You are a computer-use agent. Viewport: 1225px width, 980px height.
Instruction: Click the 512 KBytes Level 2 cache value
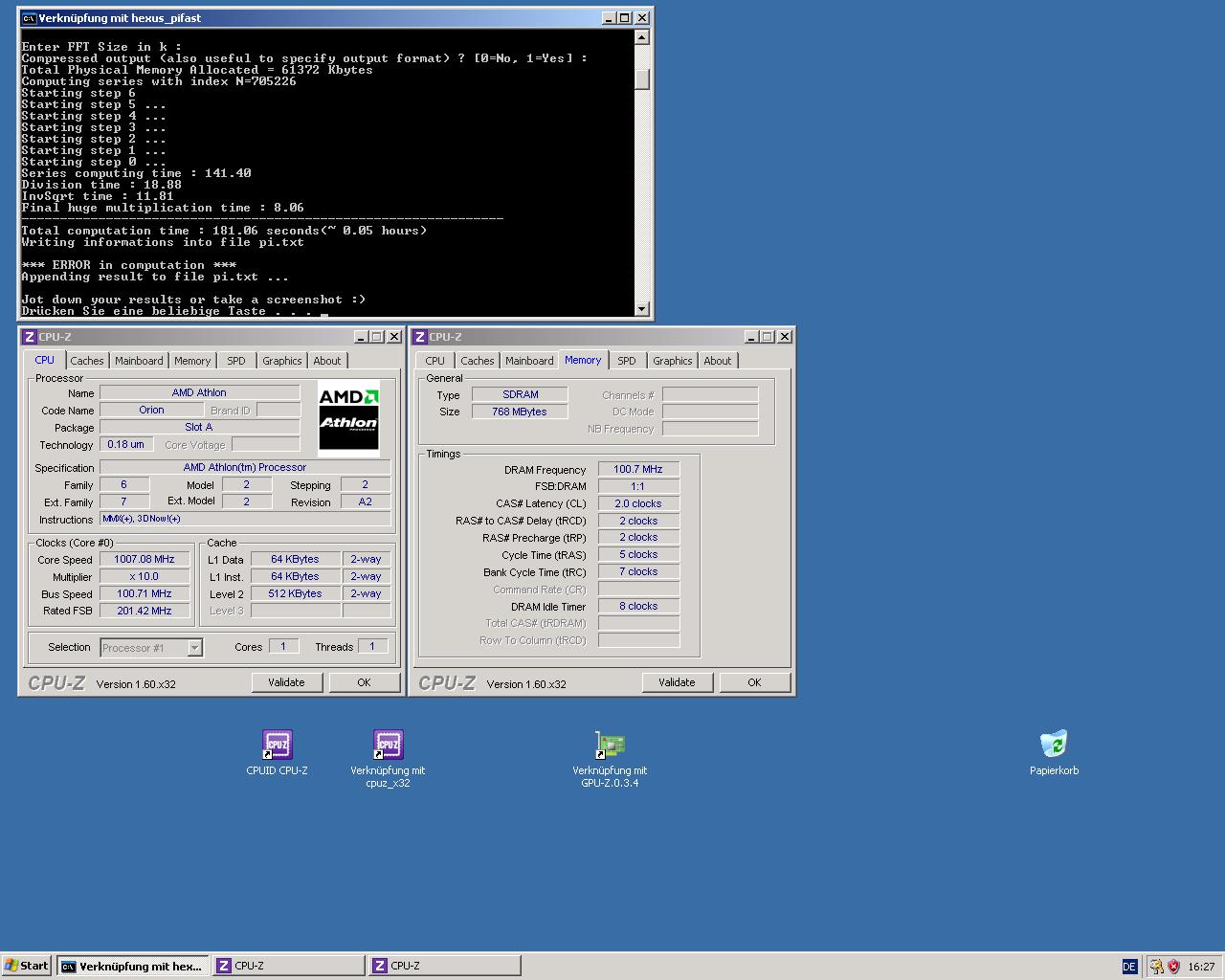click(x=295, y=593)
